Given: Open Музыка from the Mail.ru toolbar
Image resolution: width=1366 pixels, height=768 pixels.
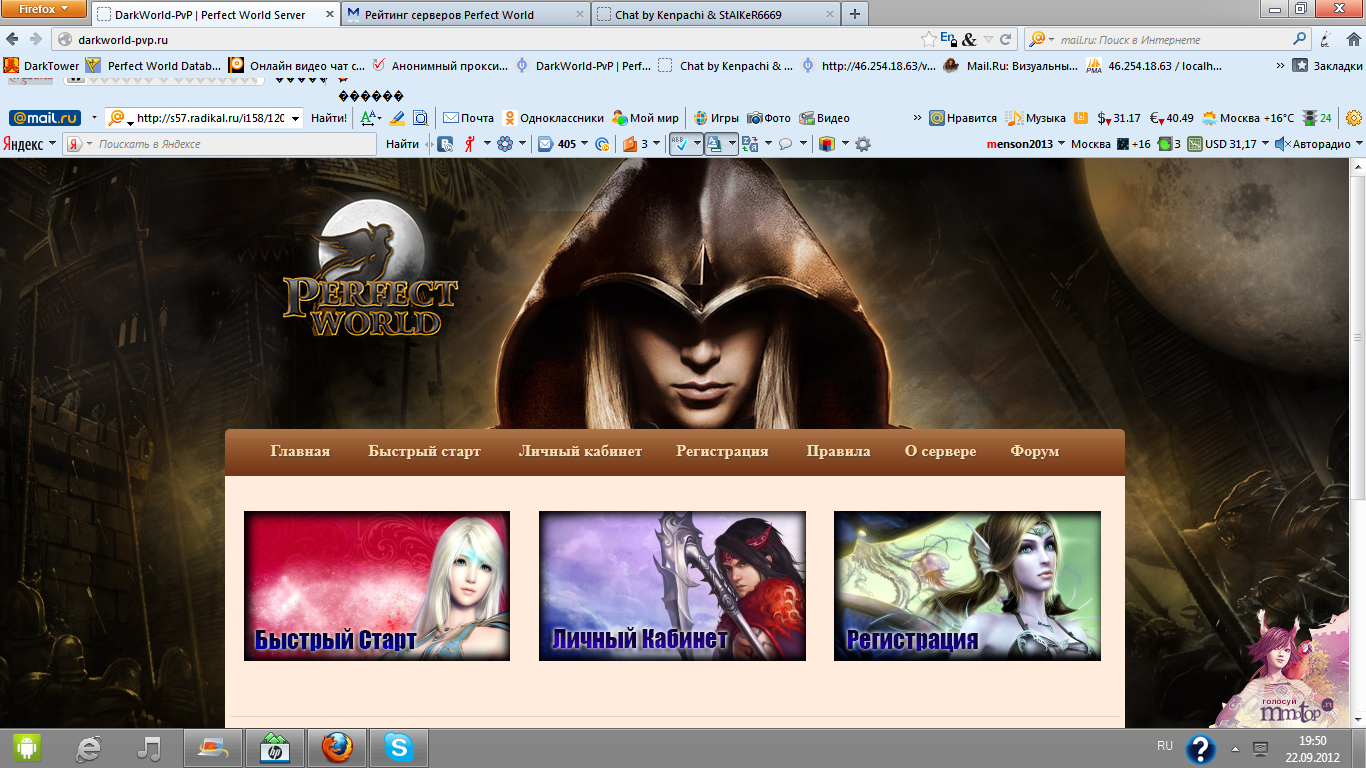Looking at the screenshot, I should [1036, 118].
